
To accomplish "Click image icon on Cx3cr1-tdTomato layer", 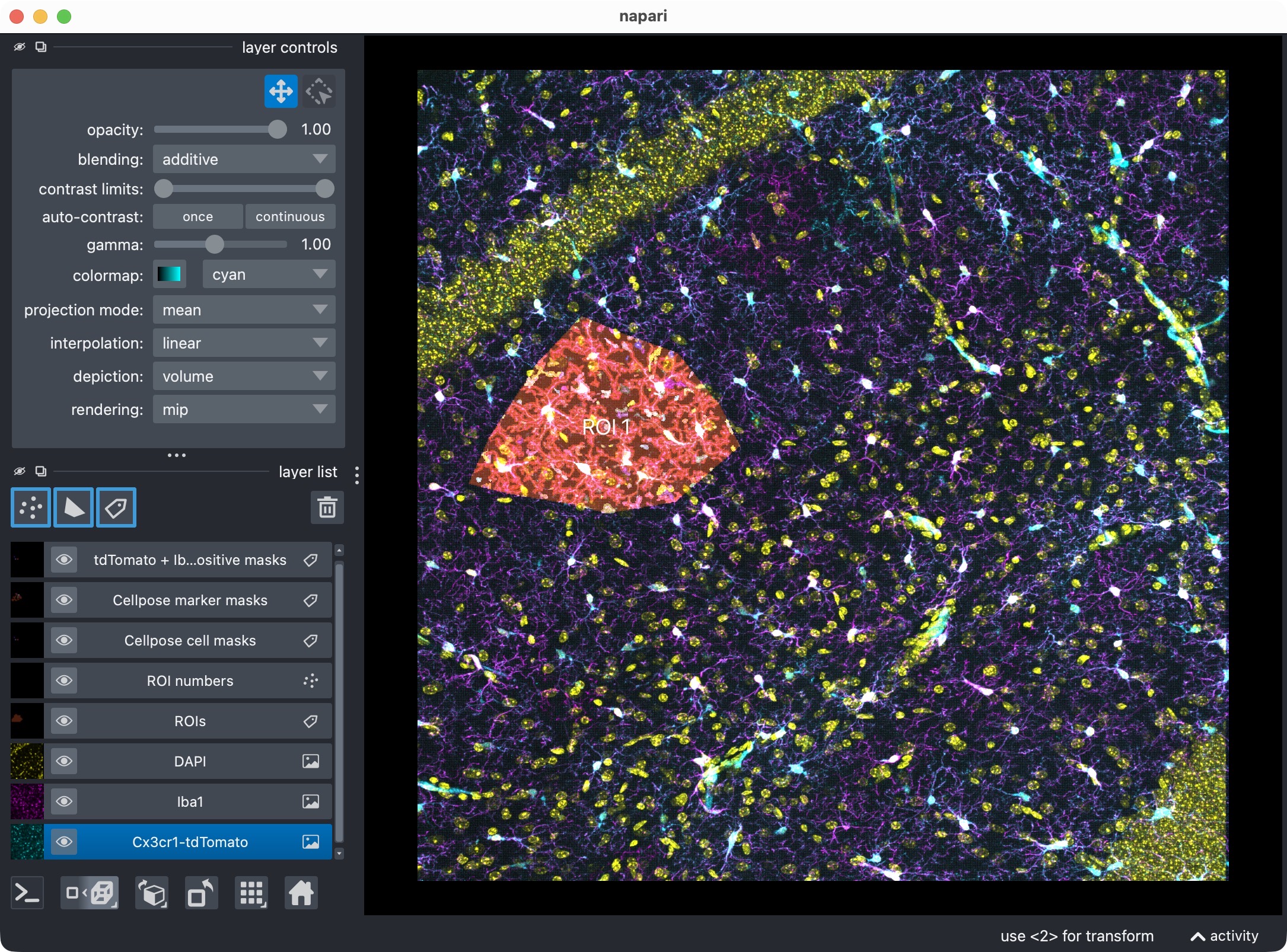I will 310,842.
